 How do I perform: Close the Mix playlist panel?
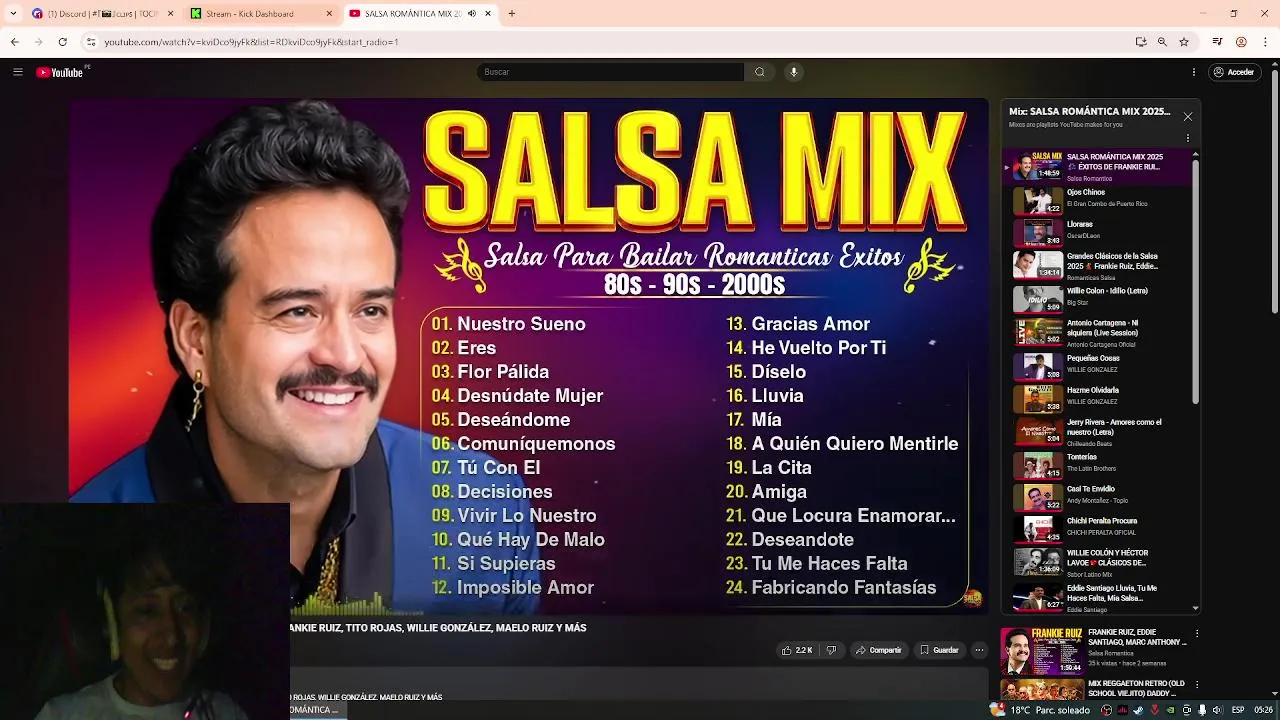1188,117
